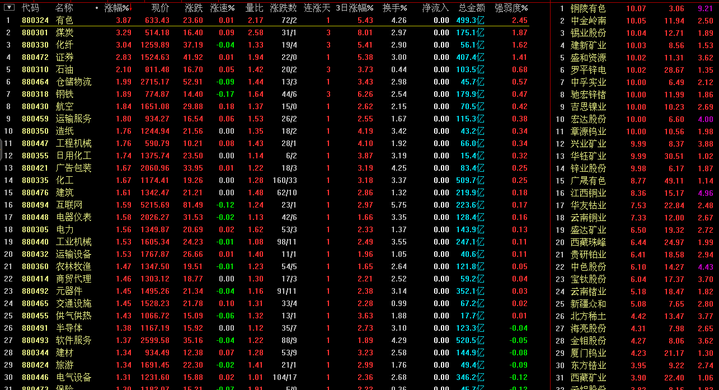Select the 软件服务 sector row

[x=266, y=341]
